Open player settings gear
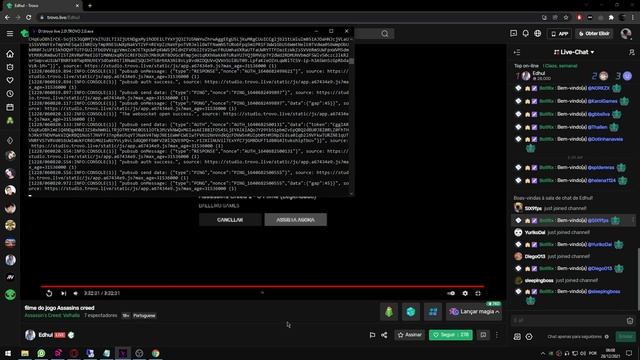Image resolution: width=640 pixels, height=360 pixels. coord(465,293)
